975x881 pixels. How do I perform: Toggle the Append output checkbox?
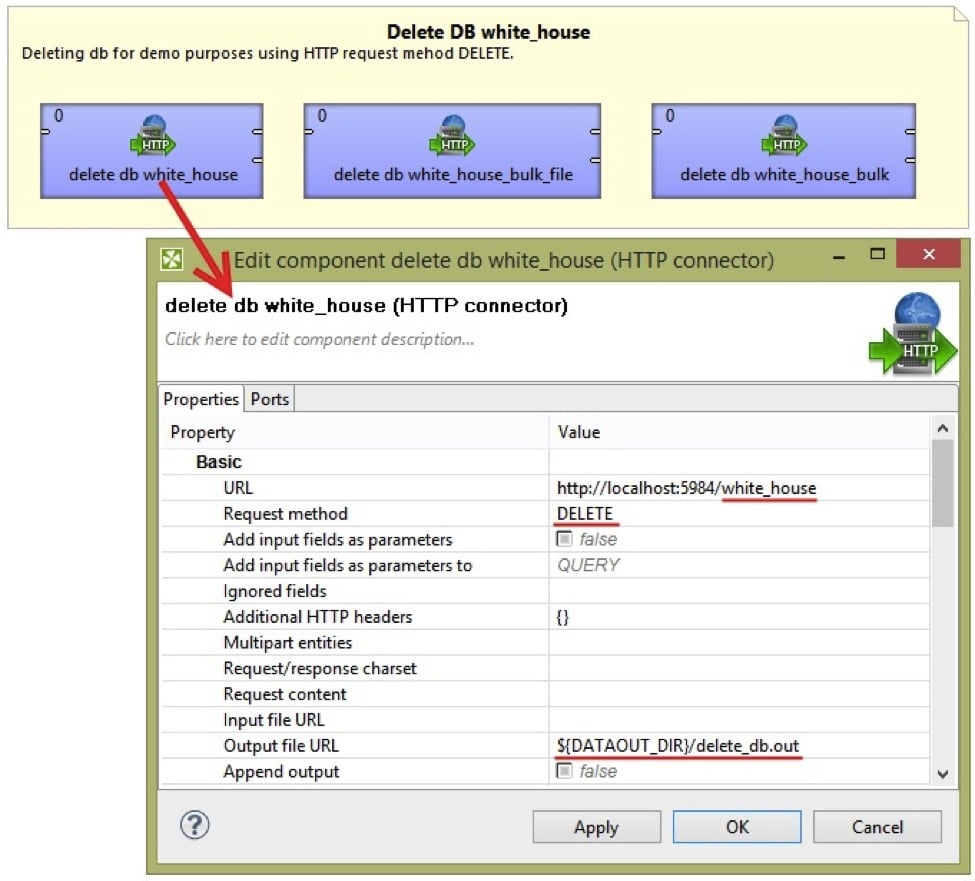click(x=565, y=771)
